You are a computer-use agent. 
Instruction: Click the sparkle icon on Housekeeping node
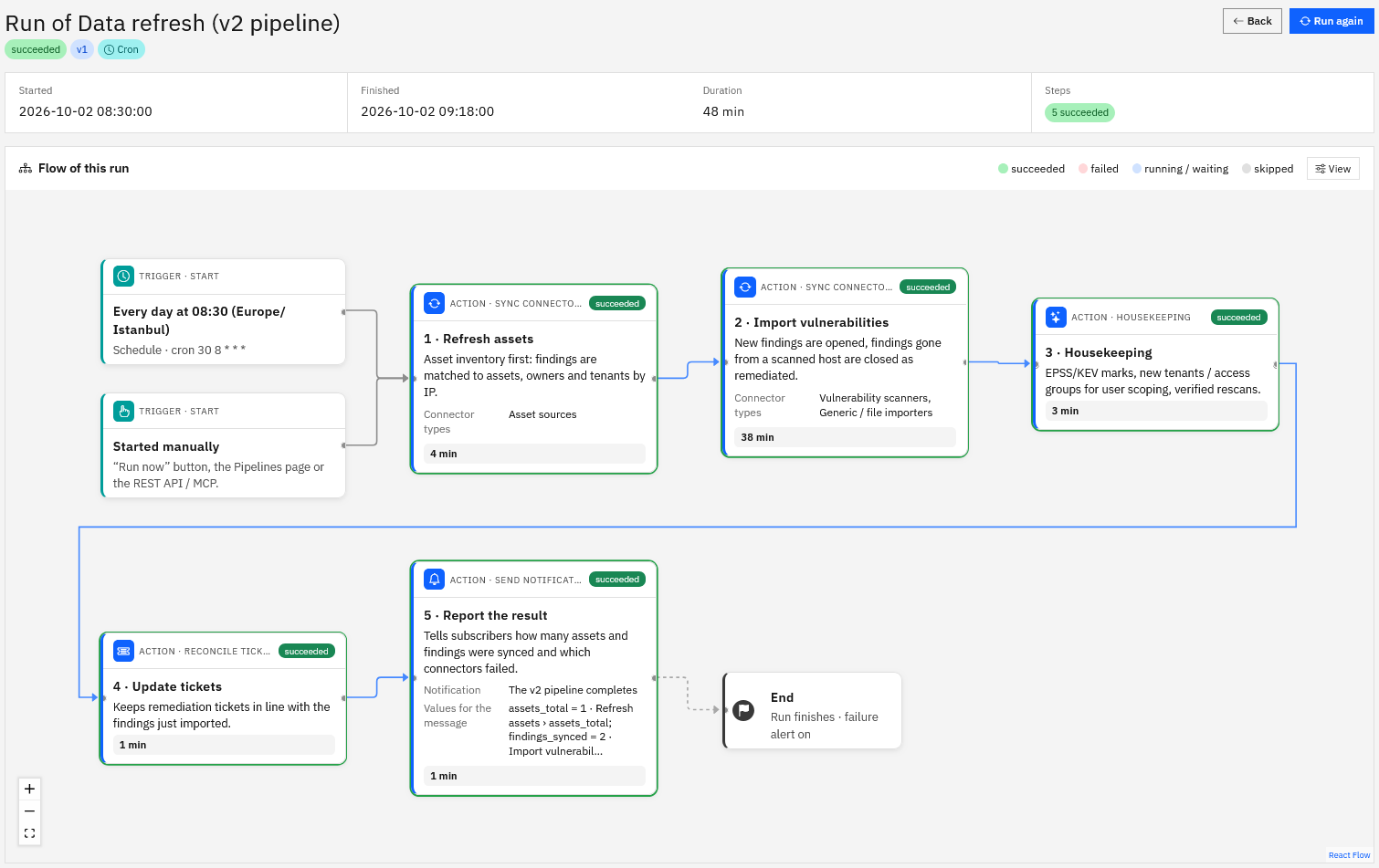pos(1056,317)
